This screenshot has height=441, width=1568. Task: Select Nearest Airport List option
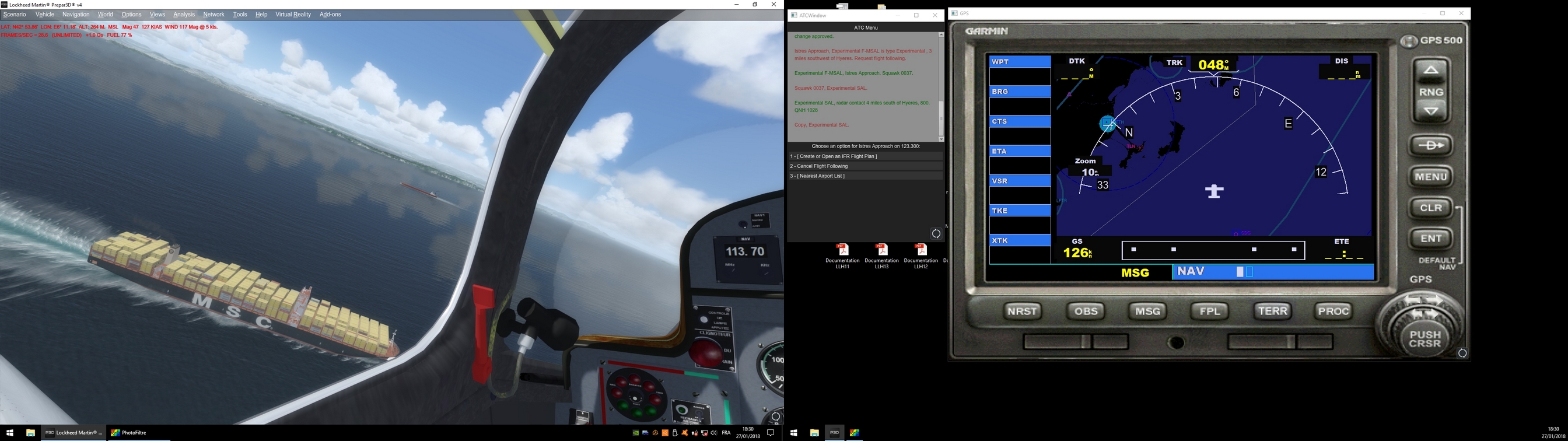pyautogui.click(x=866, y=176)
